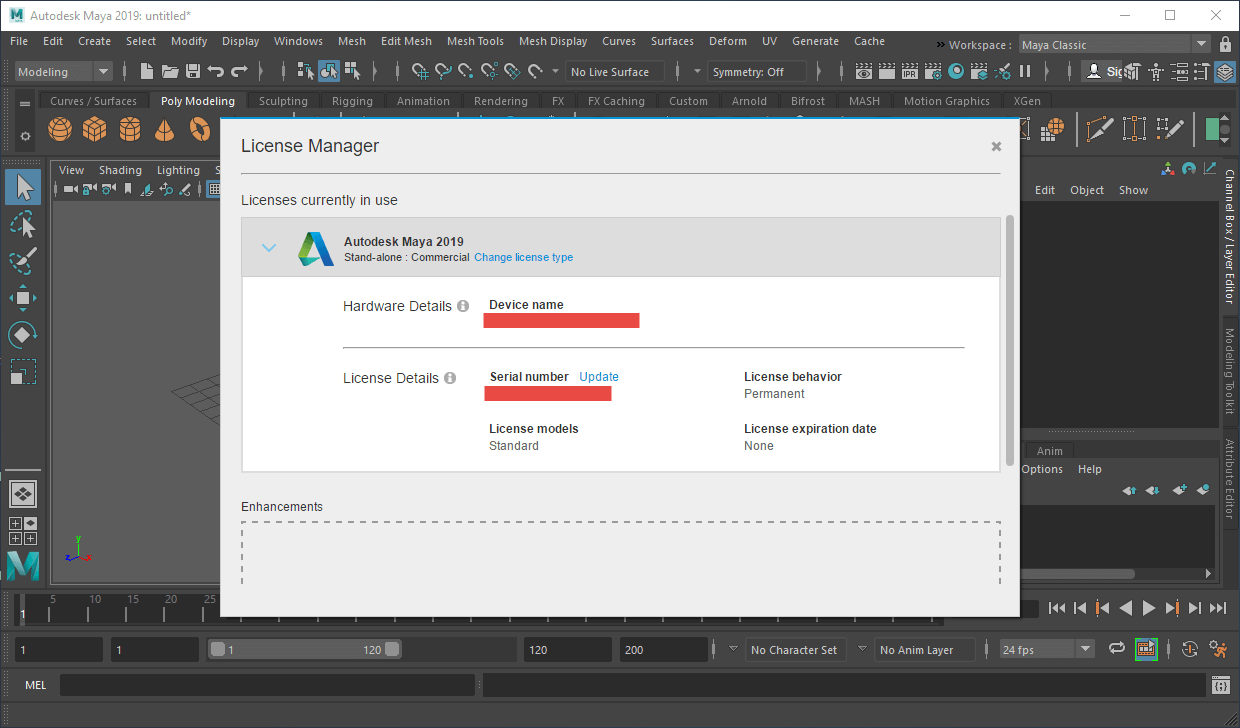The height and width of the screenshot is (728, 1240).
Task: Create a polygon sphere from shelf
Action: [x=60, y=130]
